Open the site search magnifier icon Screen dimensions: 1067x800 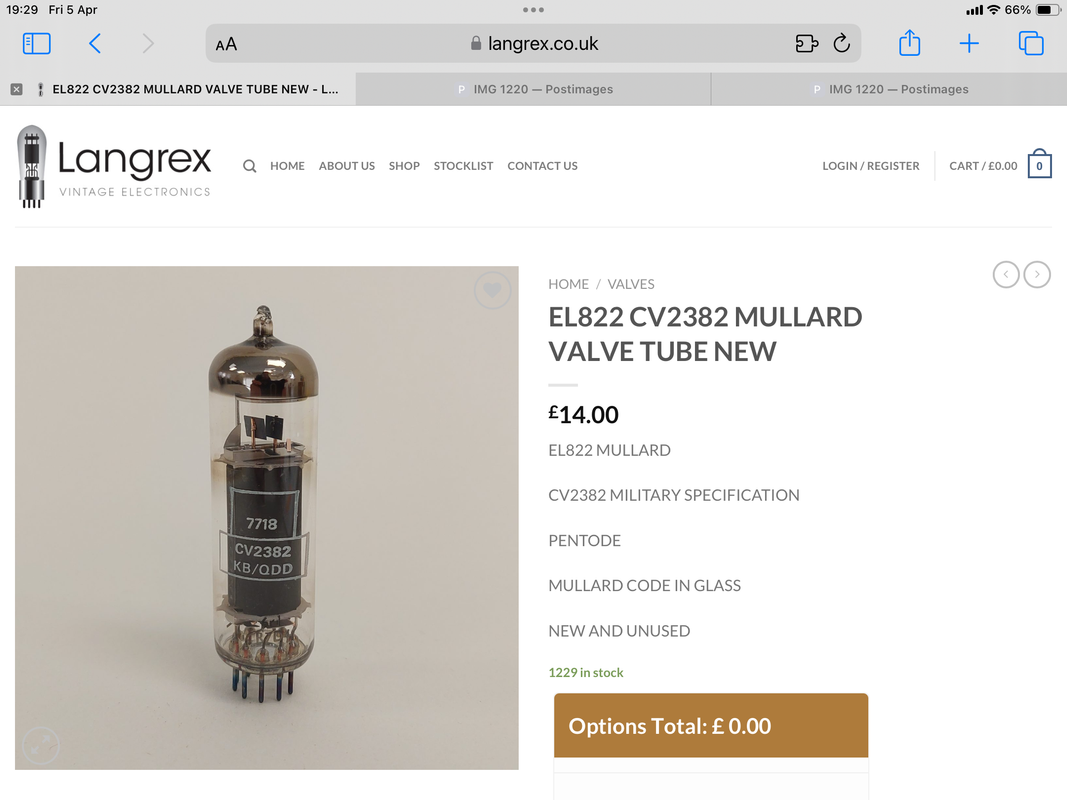tap(250, 166)
